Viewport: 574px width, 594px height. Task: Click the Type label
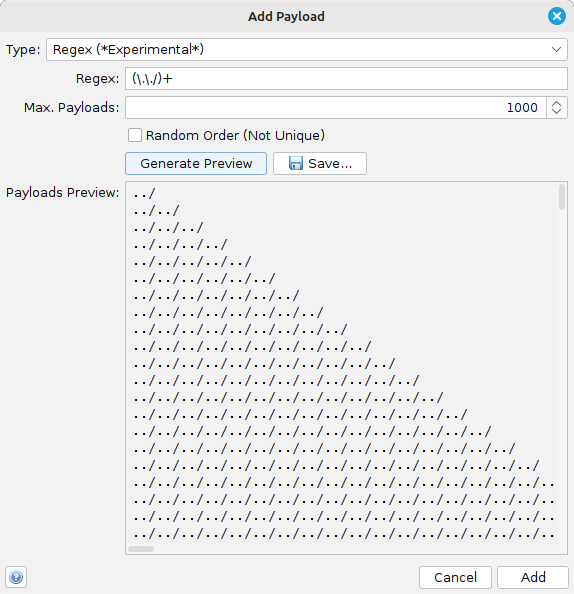(x=23, y=50)
